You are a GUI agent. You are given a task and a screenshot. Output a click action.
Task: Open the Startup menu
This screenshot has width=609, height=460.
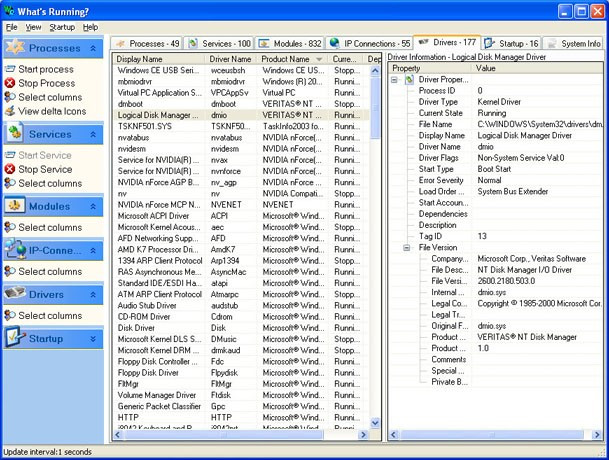(62, 27)
